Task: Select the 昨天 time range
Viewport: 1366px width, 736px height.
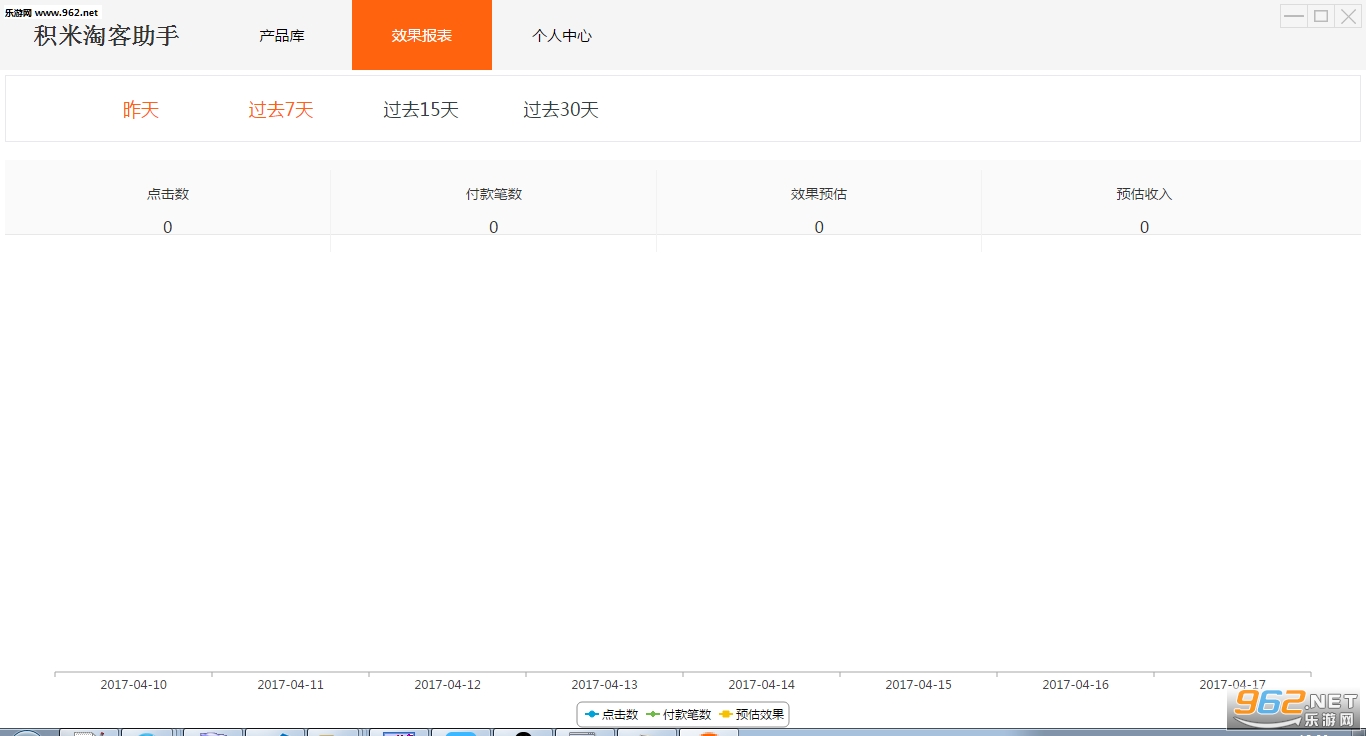Action: [x=141, y=110]
